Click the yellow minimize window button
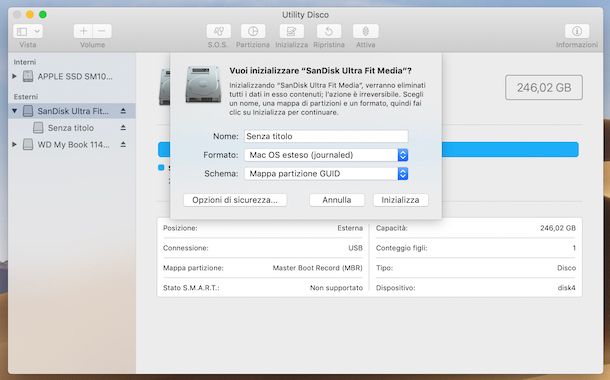Viewport: 610px width, 380px height. (x=30, y=14)
